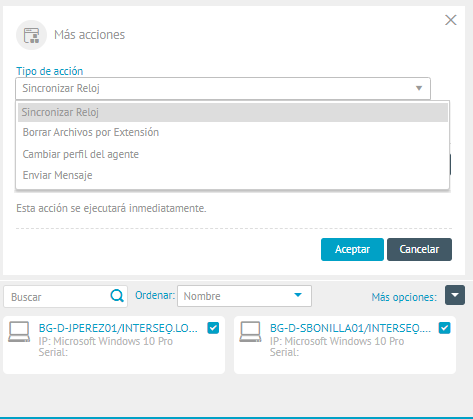Uncheck the BG-D-JPEREZ01 device checkbox
473x419 pixels.
213,328
